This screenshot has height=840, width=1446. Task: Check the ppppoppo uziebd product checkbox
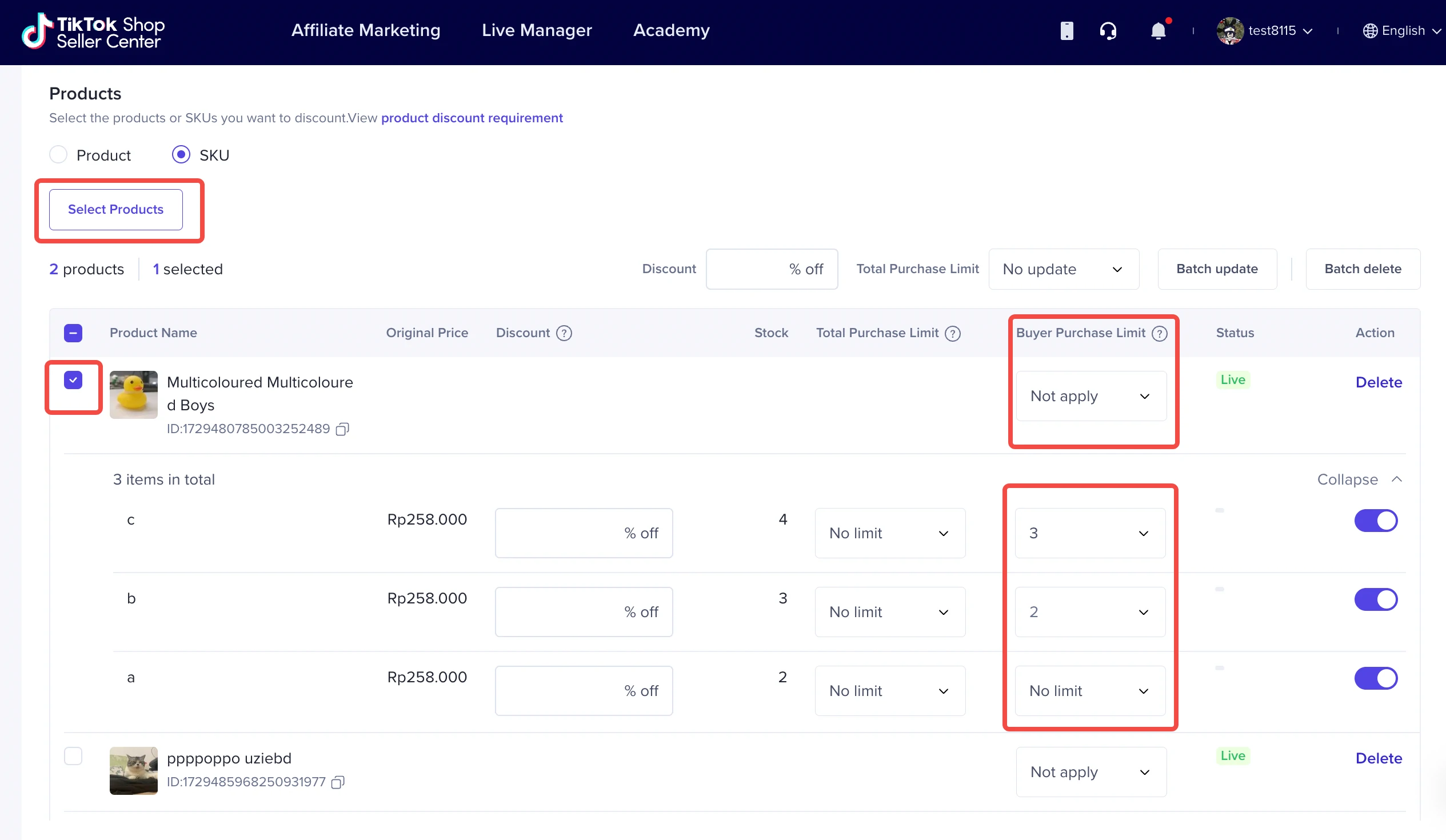pyautogui.click(x=73, y=756)
